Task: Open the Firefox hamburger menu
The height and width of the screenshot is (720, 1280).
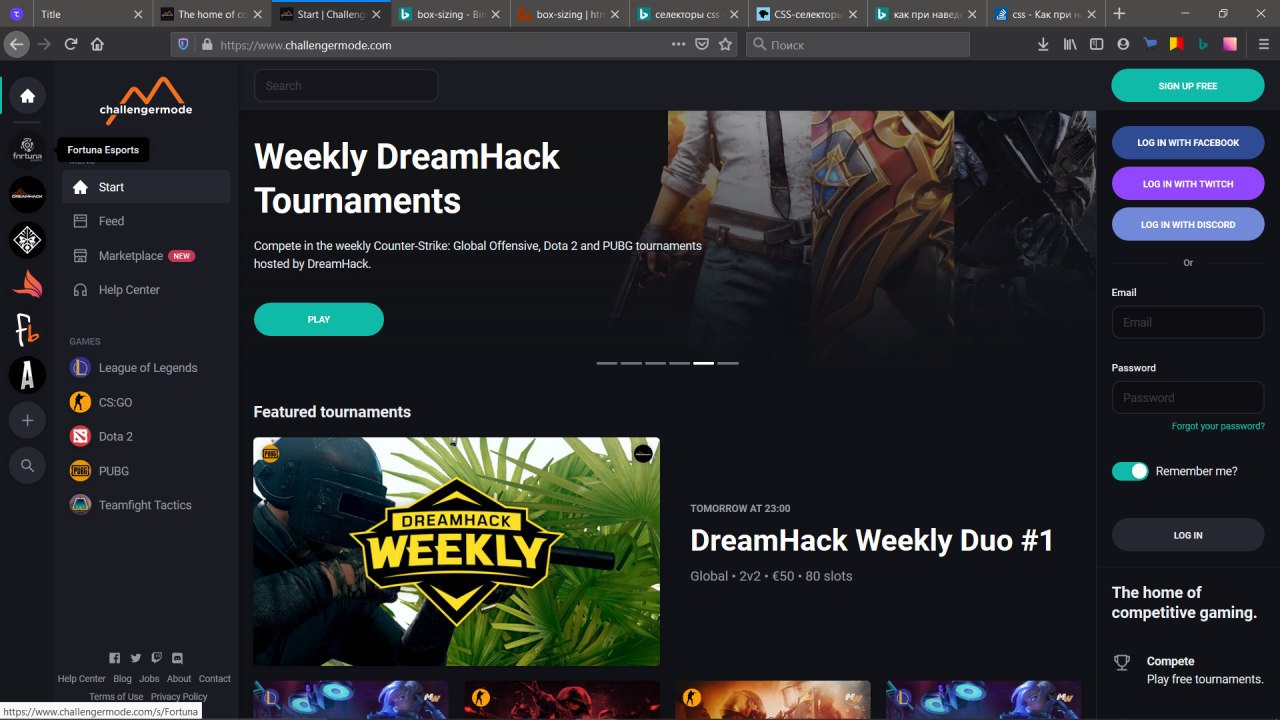Action: 1264,44
